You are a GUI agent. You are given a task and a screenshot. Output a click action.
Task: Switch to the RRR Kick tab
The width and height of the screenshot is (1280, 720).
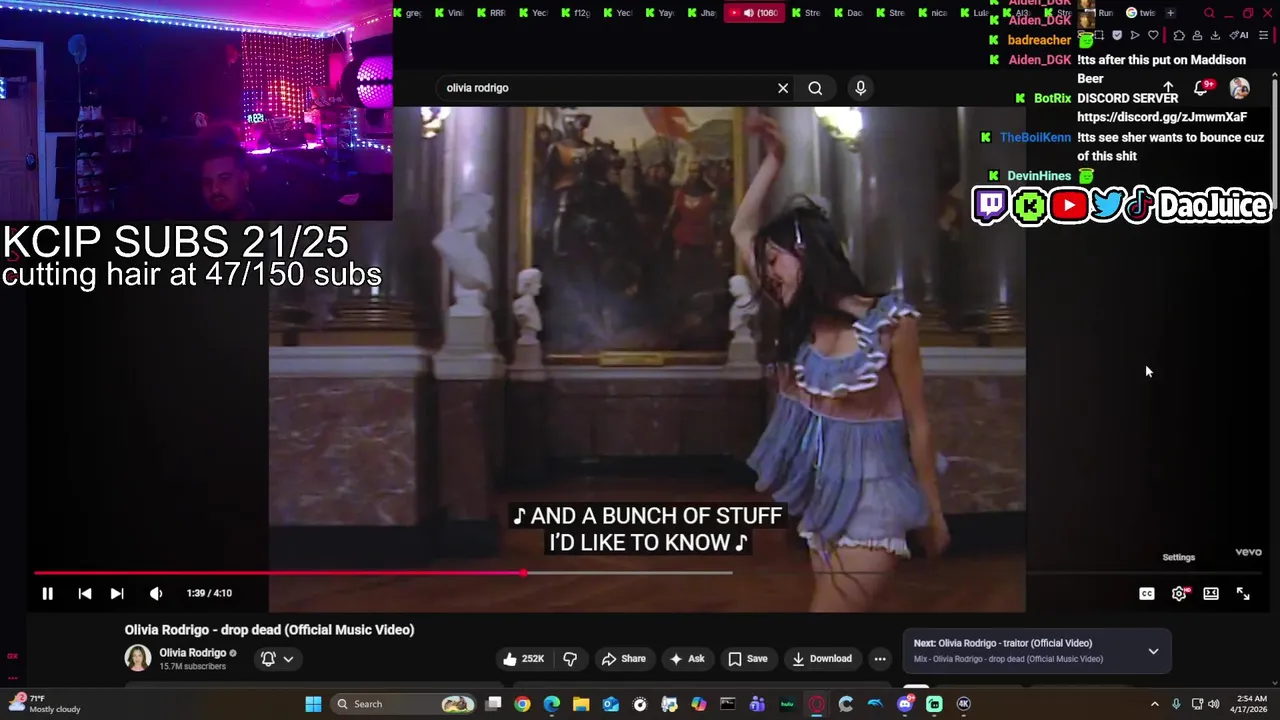490,13
